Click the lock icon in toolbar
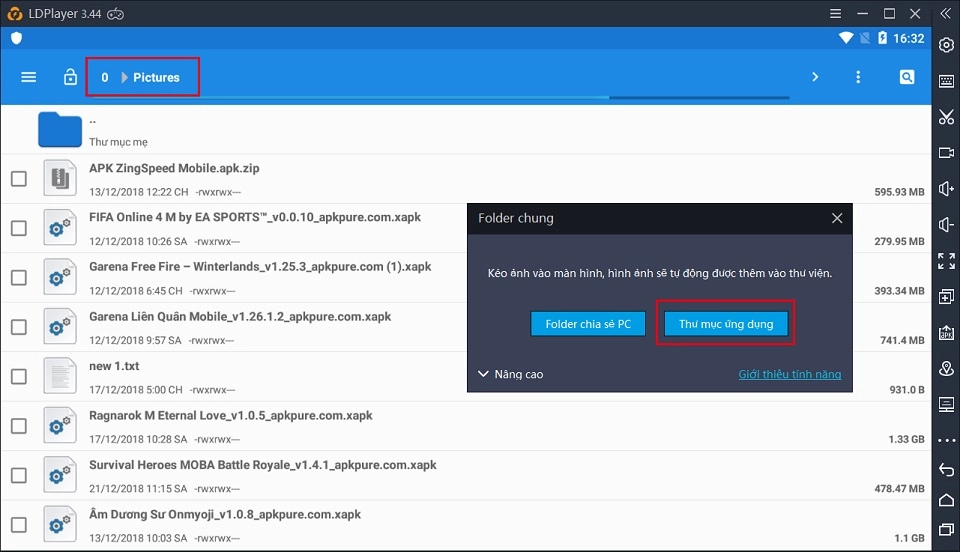The height and width of the screenshot is (552, 960). [70, 77]
